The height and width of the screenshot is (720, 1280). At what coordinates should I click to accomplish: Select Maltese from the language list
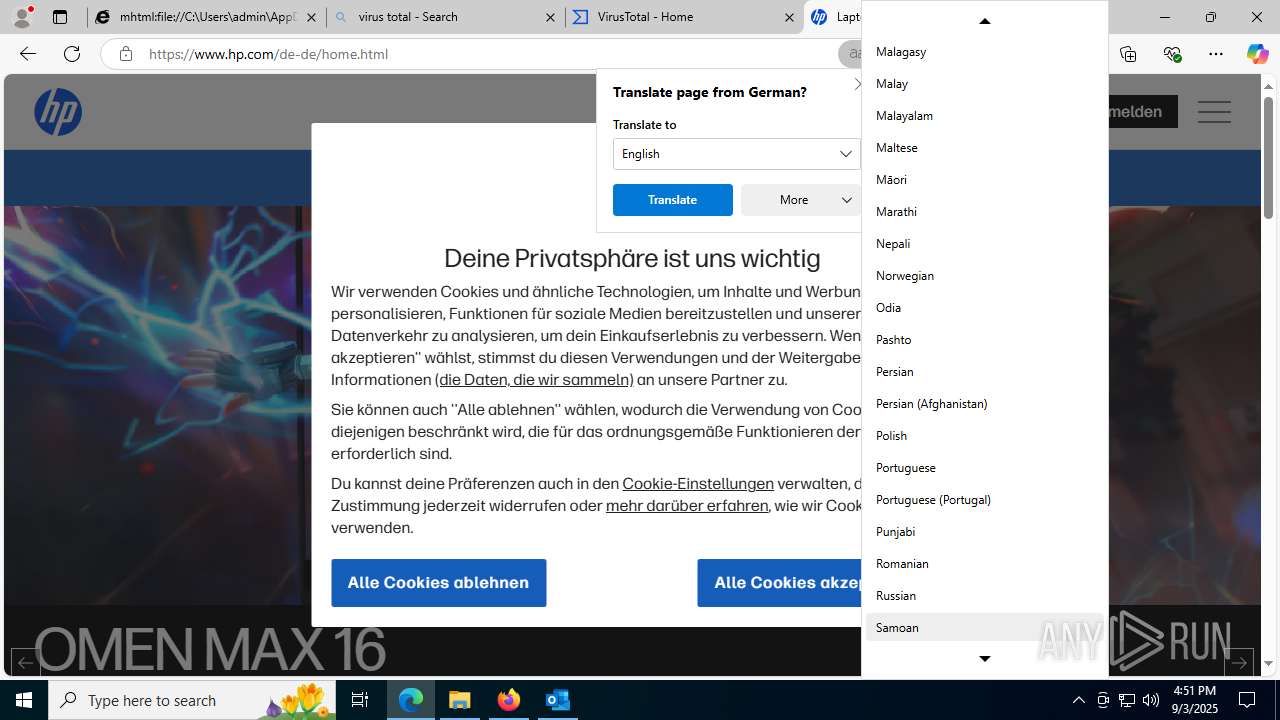(x=984, y=147)
